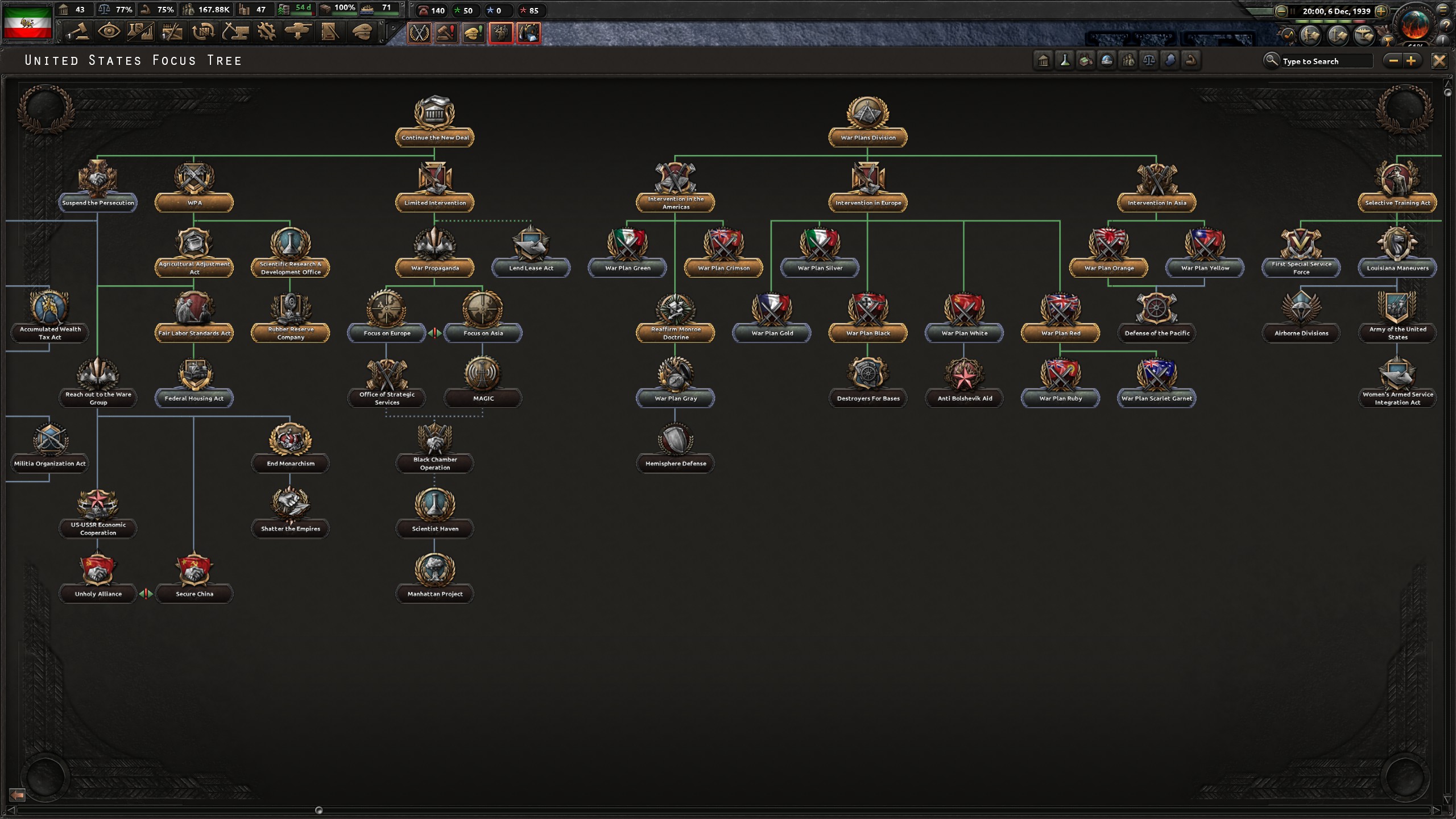Open the Decisions gavel menu
This screenshot has width=1456, height=819.
tap(78, 32)
